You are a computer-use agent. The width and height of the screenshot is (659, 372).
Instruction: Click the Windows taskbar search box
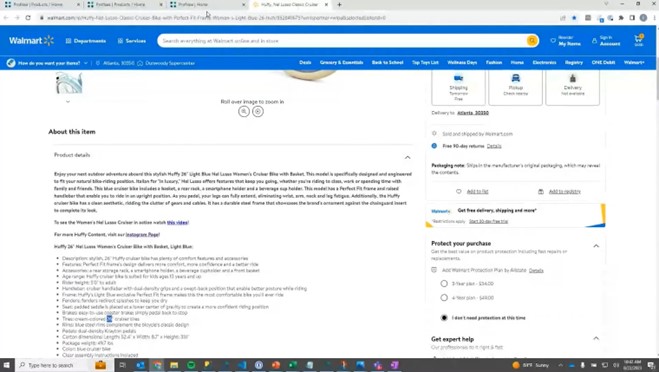[x=53, y=365]
